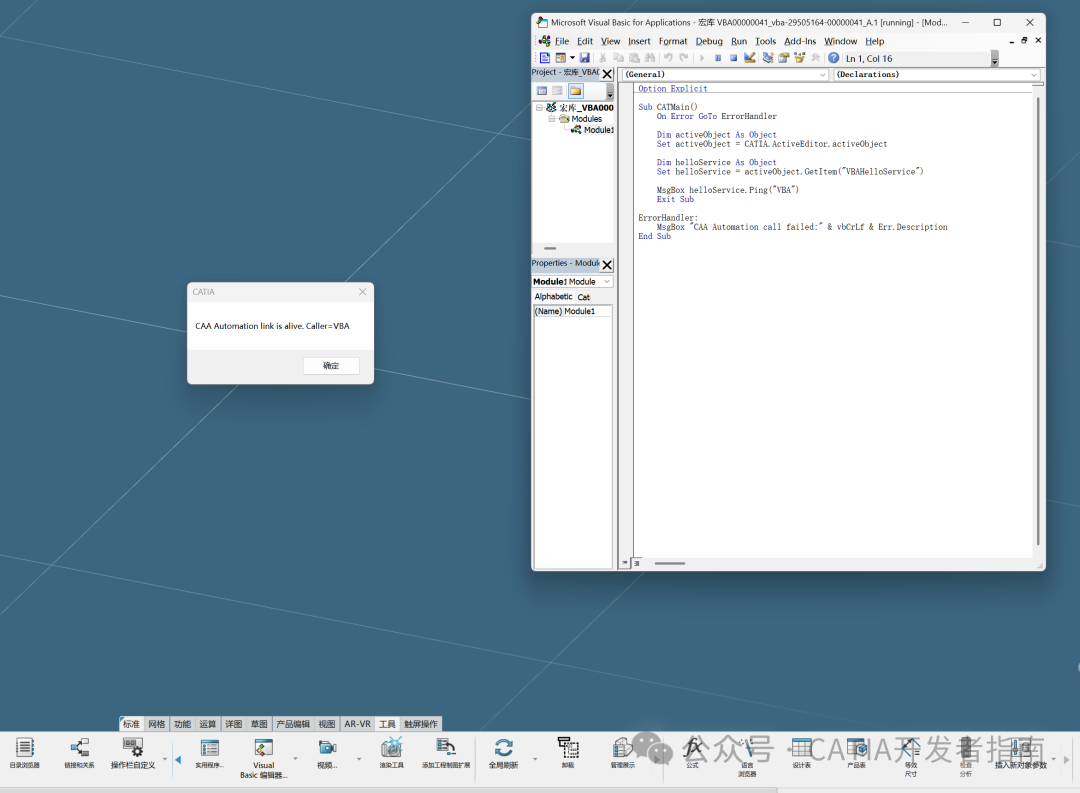This screenshot has height=793, width=1080.
Task: Click the blue Help question mark icon
Action: click(x=833, y=58)
